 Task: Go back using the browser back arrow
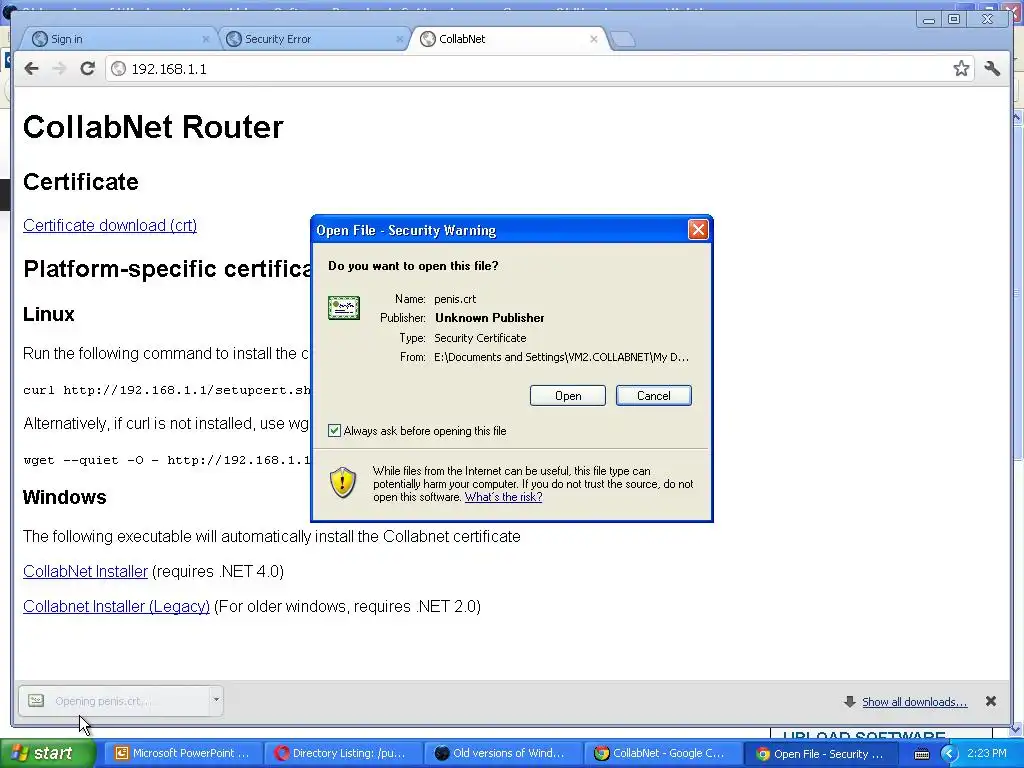(31, 69)
